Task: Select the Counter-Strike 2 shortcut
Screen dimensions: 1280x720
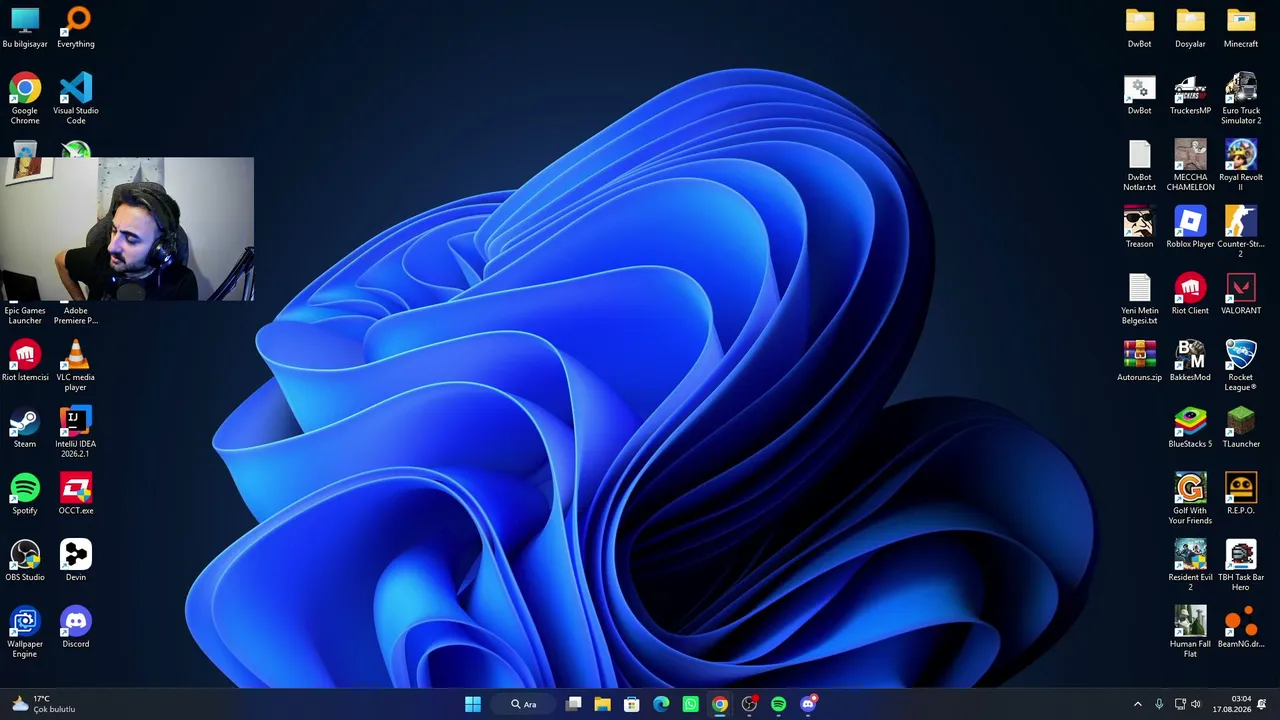Action: coord(1241,233)
